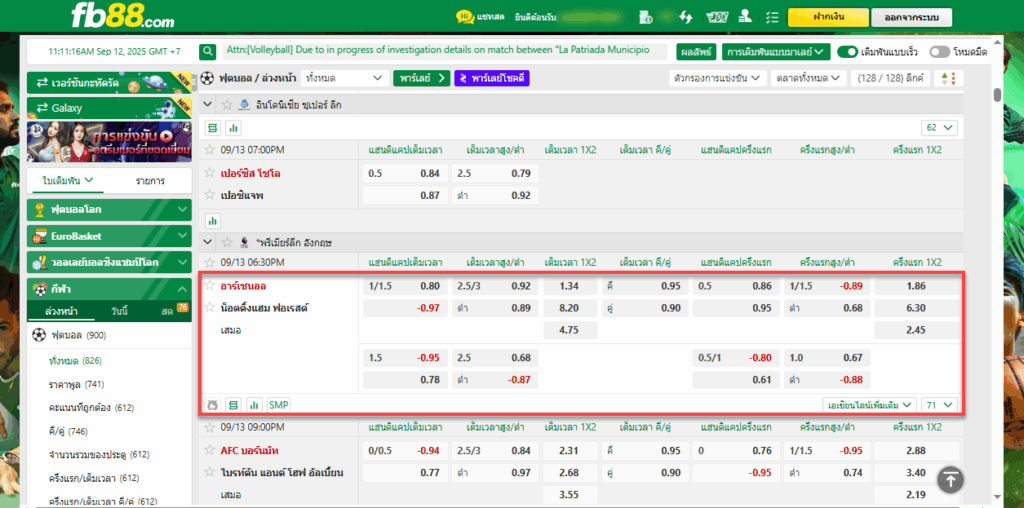Click the stopwatch icon under the Arsenal match

[212, 405]
